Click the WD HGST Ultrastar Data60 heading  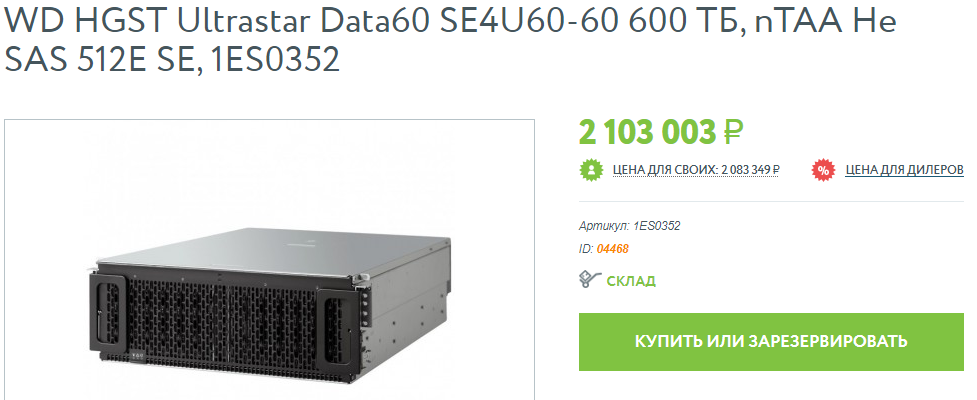point(450,21)
